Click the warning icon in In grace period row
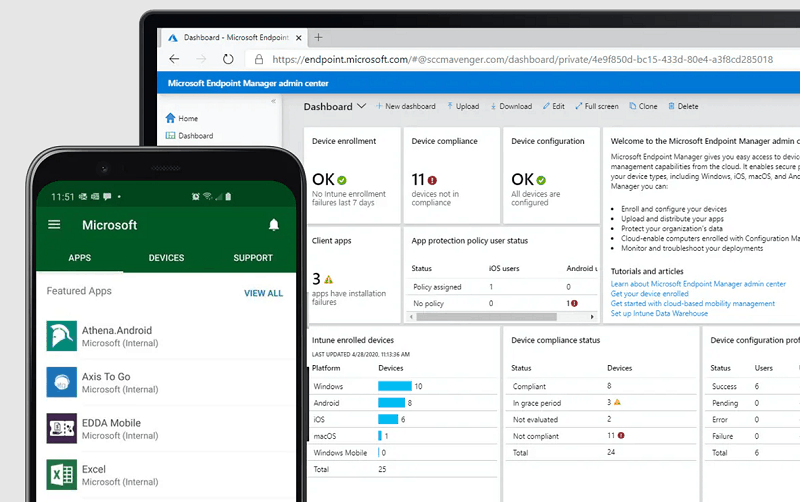The width and height of the screenshot is (800, 502). (617, 402)
